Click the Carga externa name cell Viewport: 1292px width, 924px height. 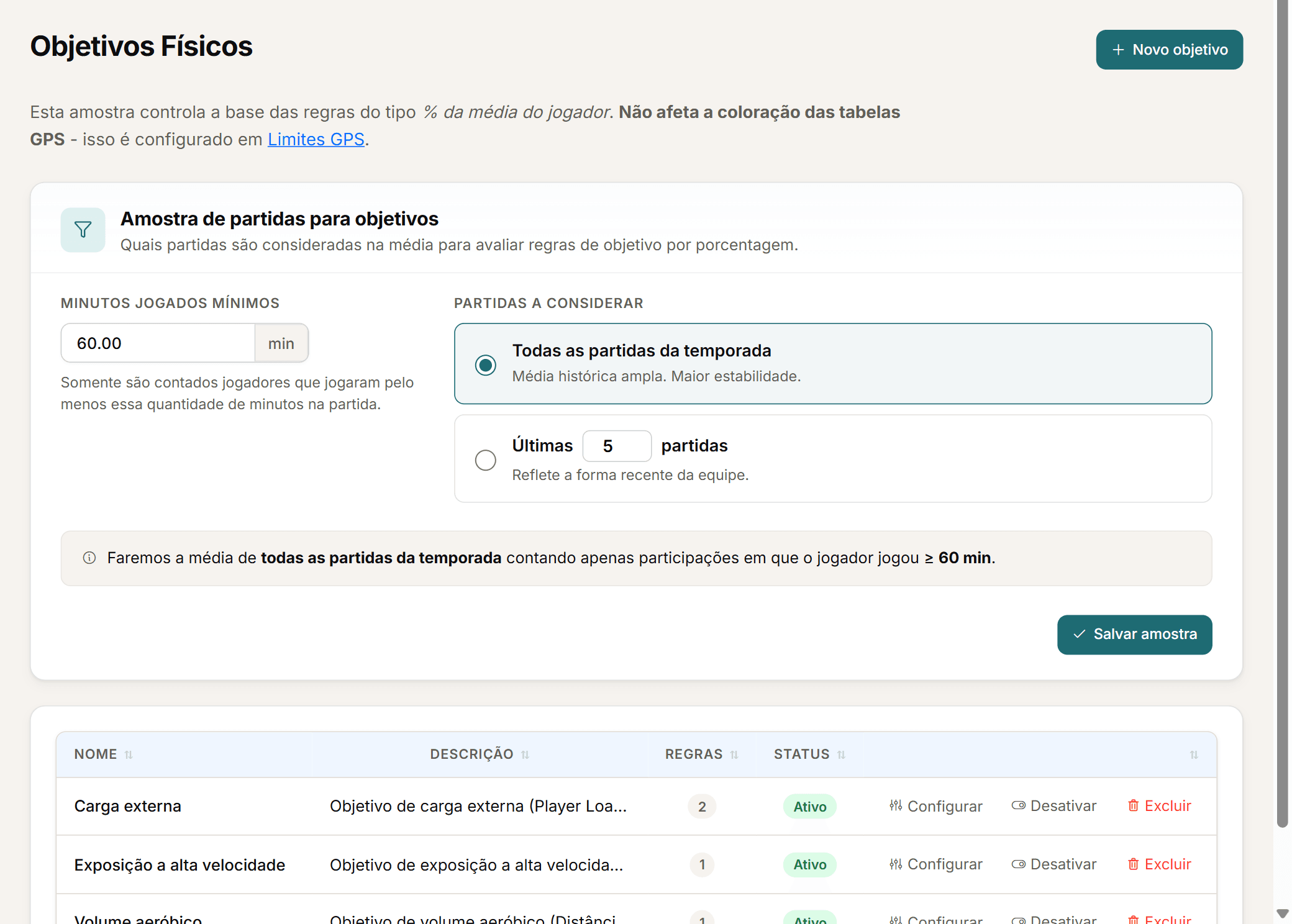click(x=128, y=806)
